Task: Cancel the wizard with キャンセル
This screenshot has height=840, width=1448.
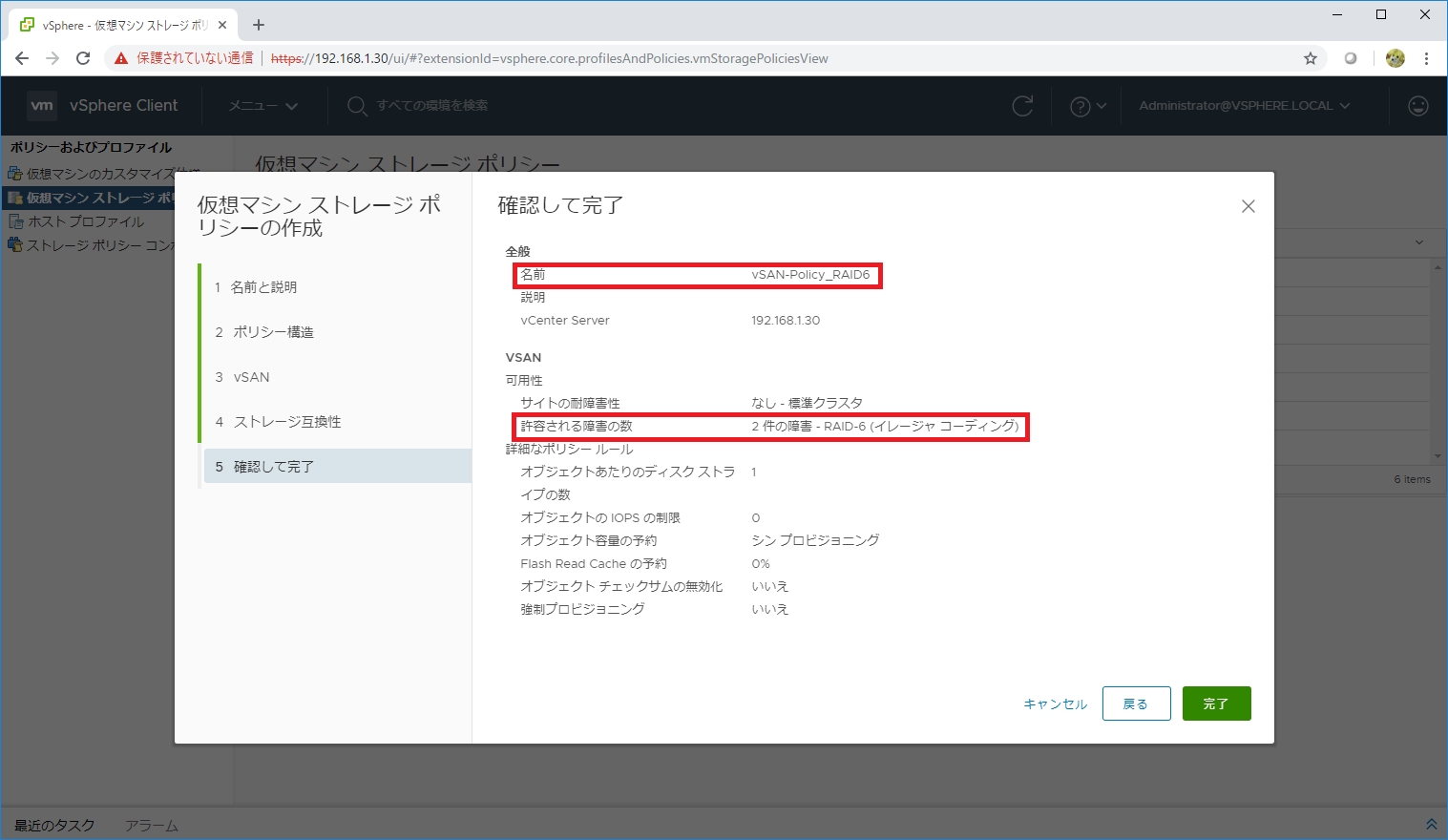Action: (x=1055, y=703)
